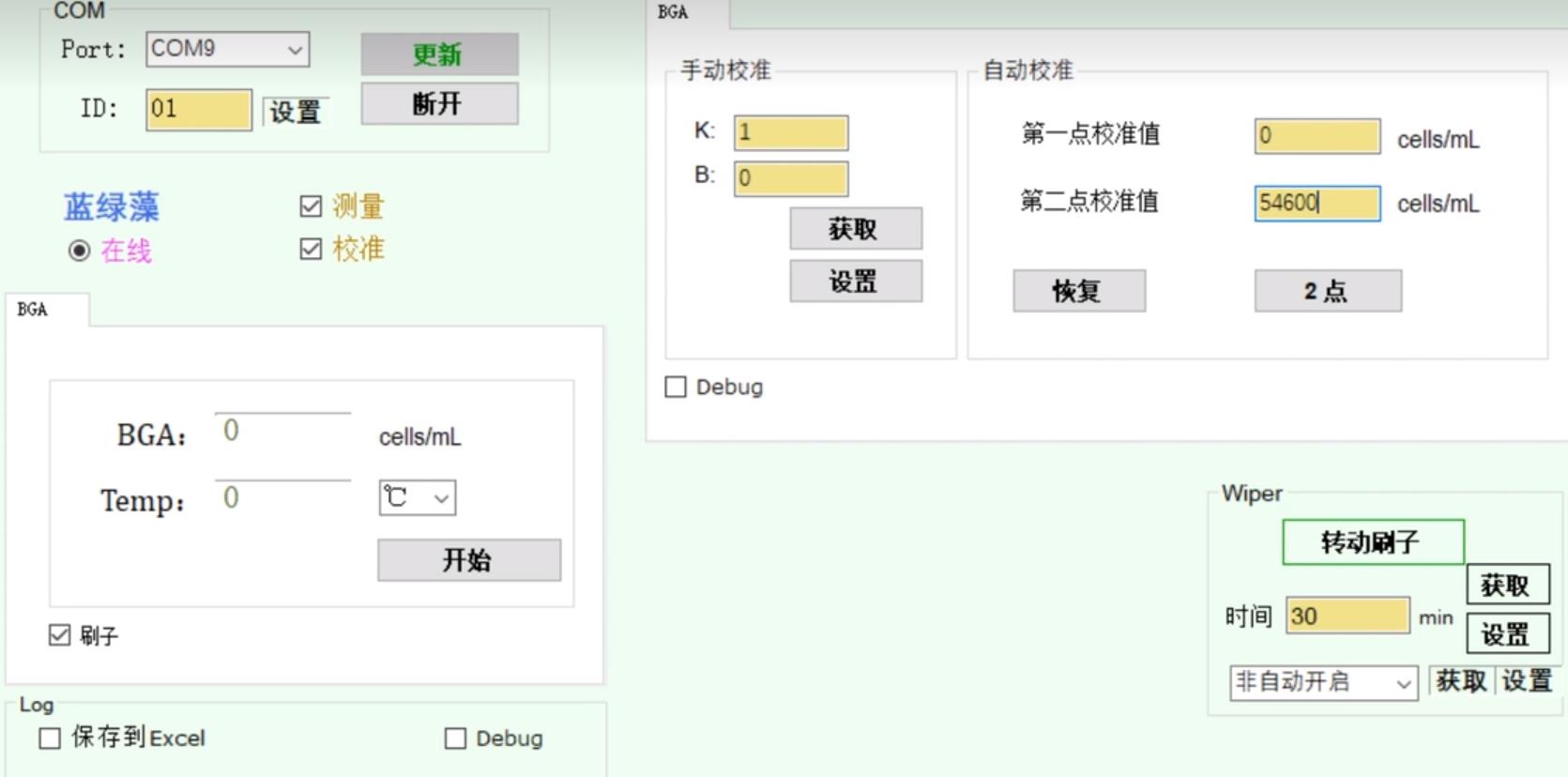Screen dimensions: 1568x777
Task: Click the 第二点校准值 input field
Action: pyautogui.click(x=1317, y=204)
